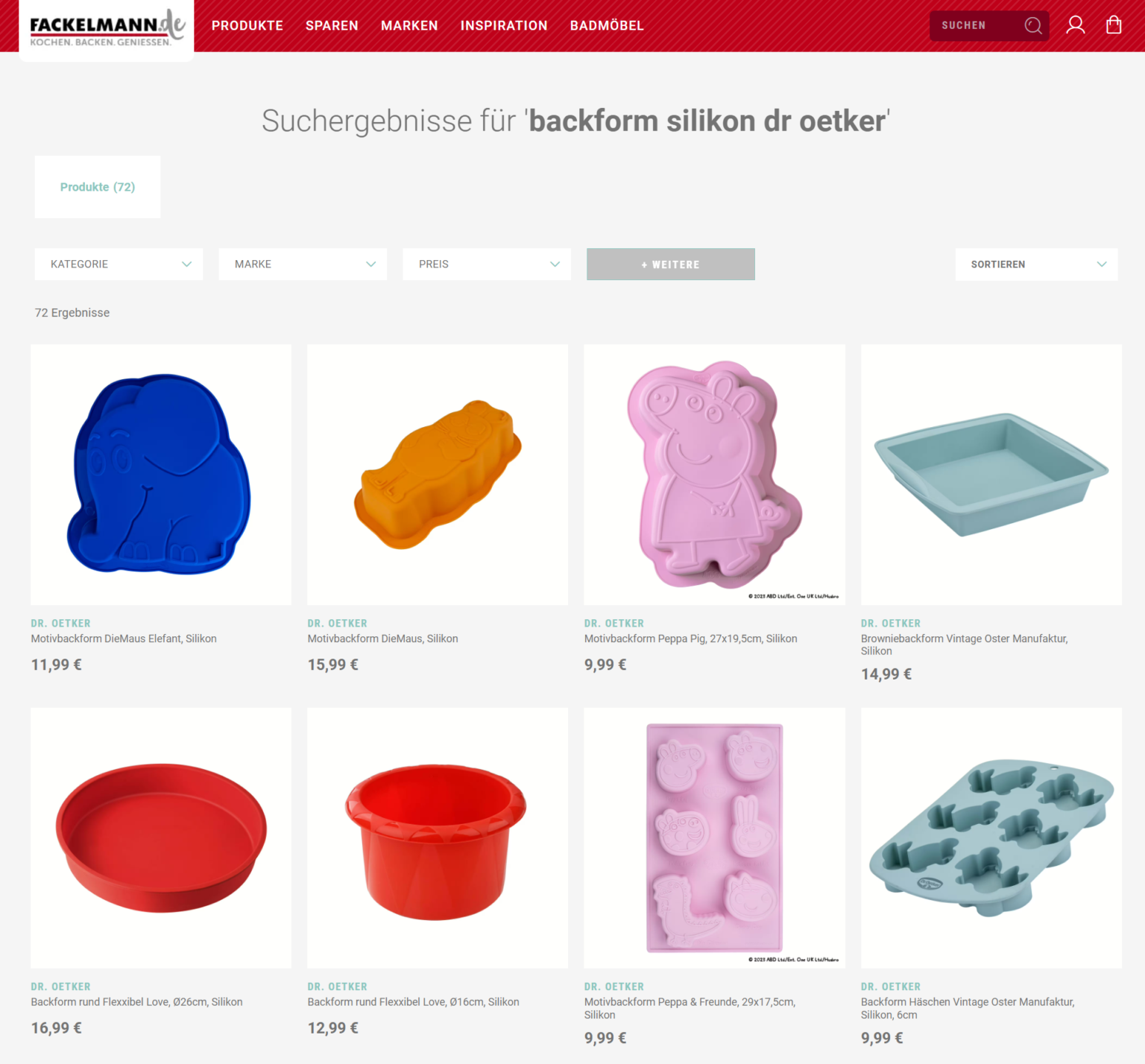Open Backform rund Flexxibel Love Ø26cm link
Screen dimensions: 1145x1064
136,1002
